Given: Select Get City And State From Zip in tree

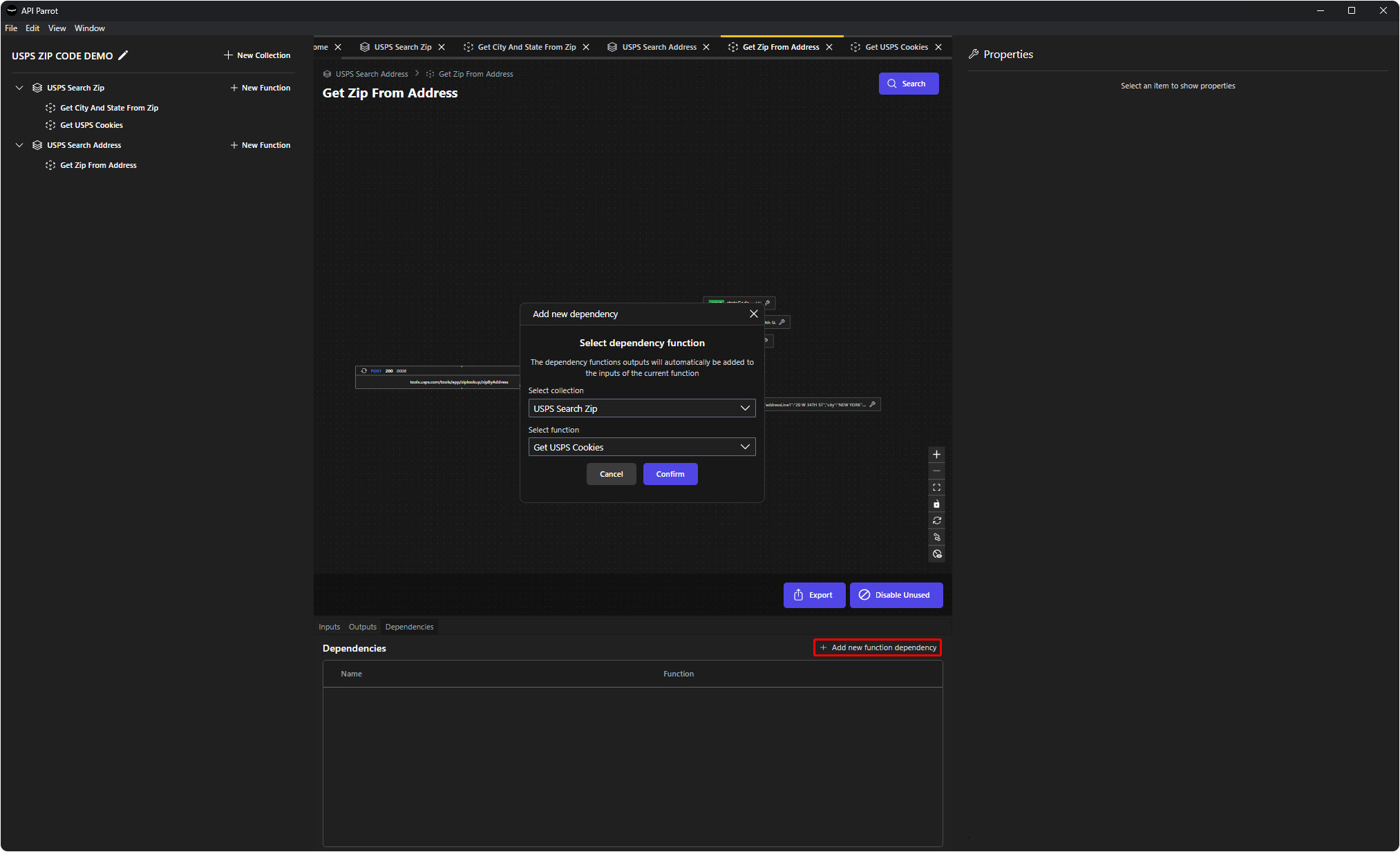Looking at the screenshot, I should [x=108, y=108].
